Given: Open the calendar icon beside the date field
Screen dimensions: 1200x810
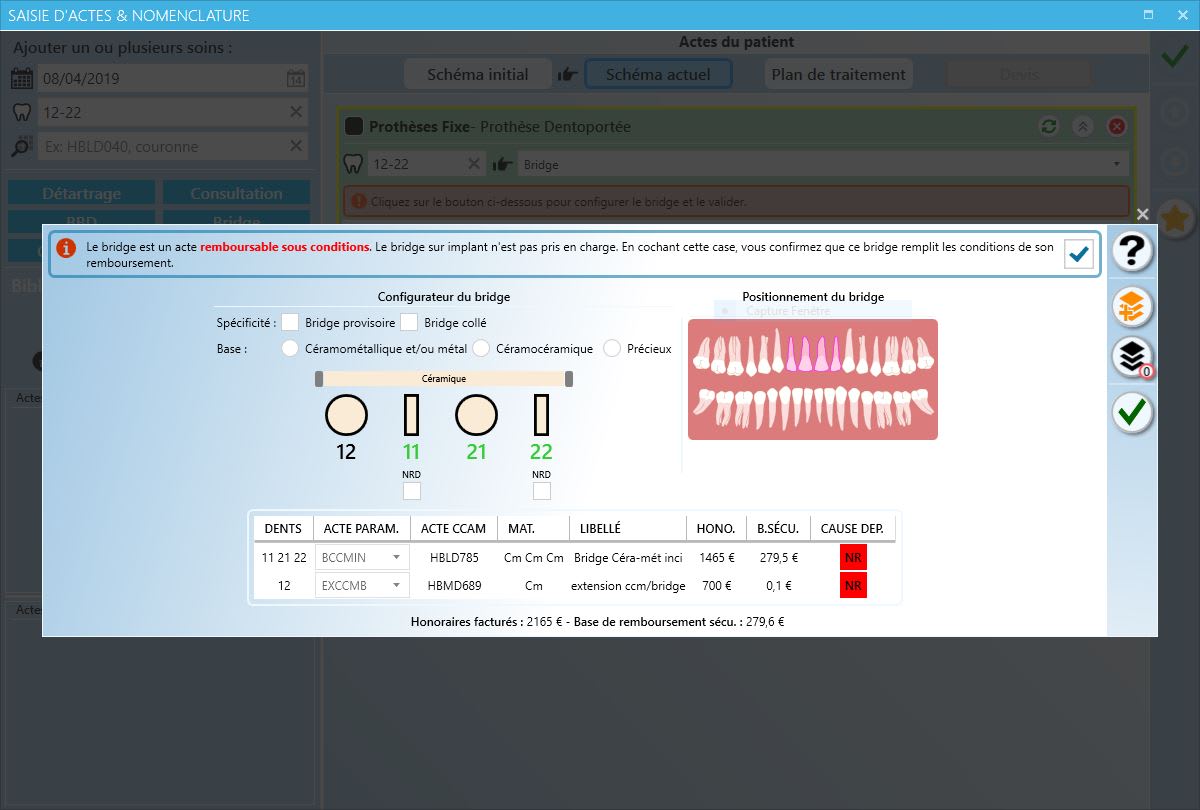Looking at the screenshot, I should pyautogui.click(x=296, y=79).
